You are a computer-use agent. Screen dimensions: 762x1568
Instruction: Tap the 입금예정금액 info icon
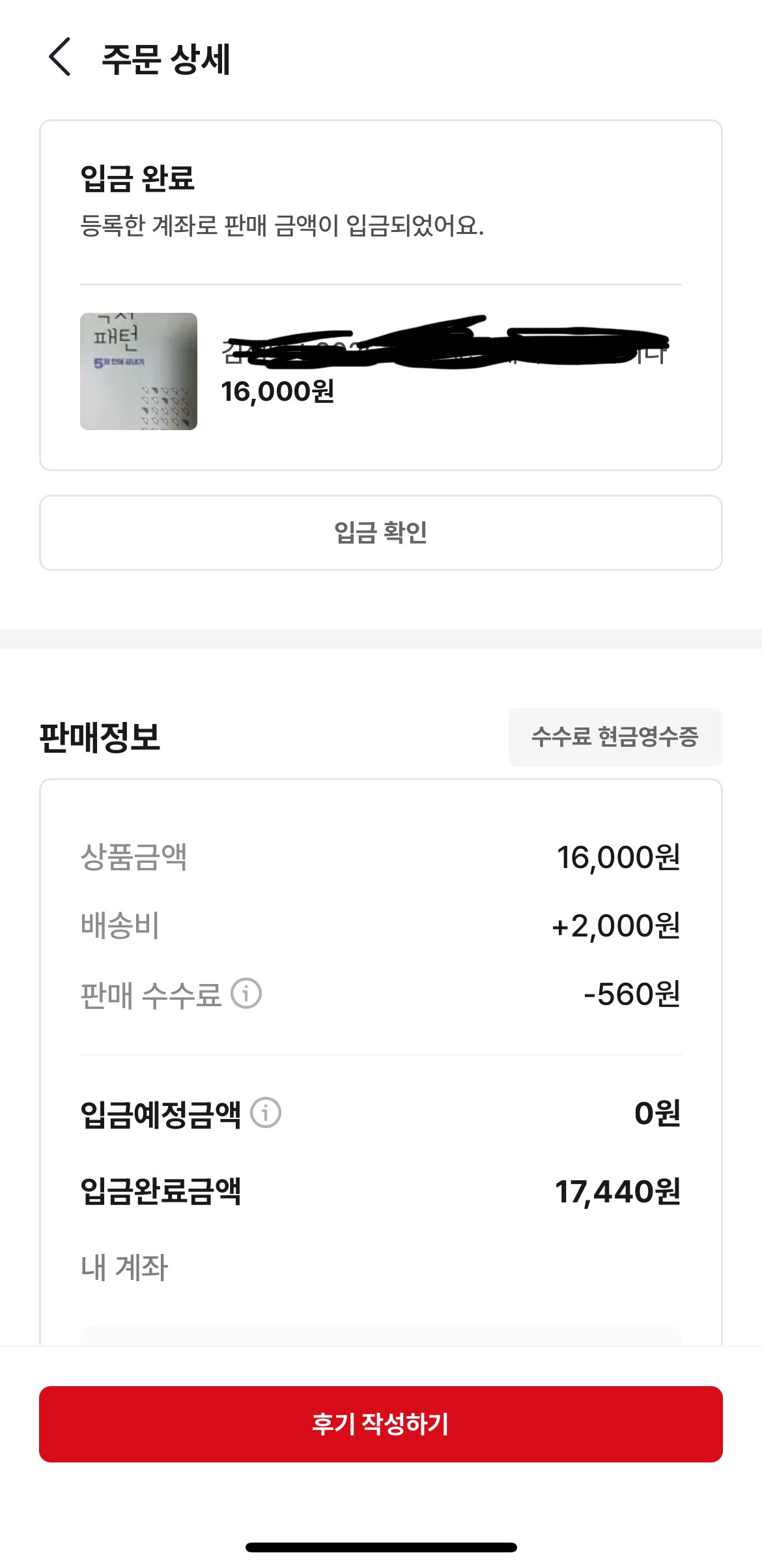(266, 1112)
